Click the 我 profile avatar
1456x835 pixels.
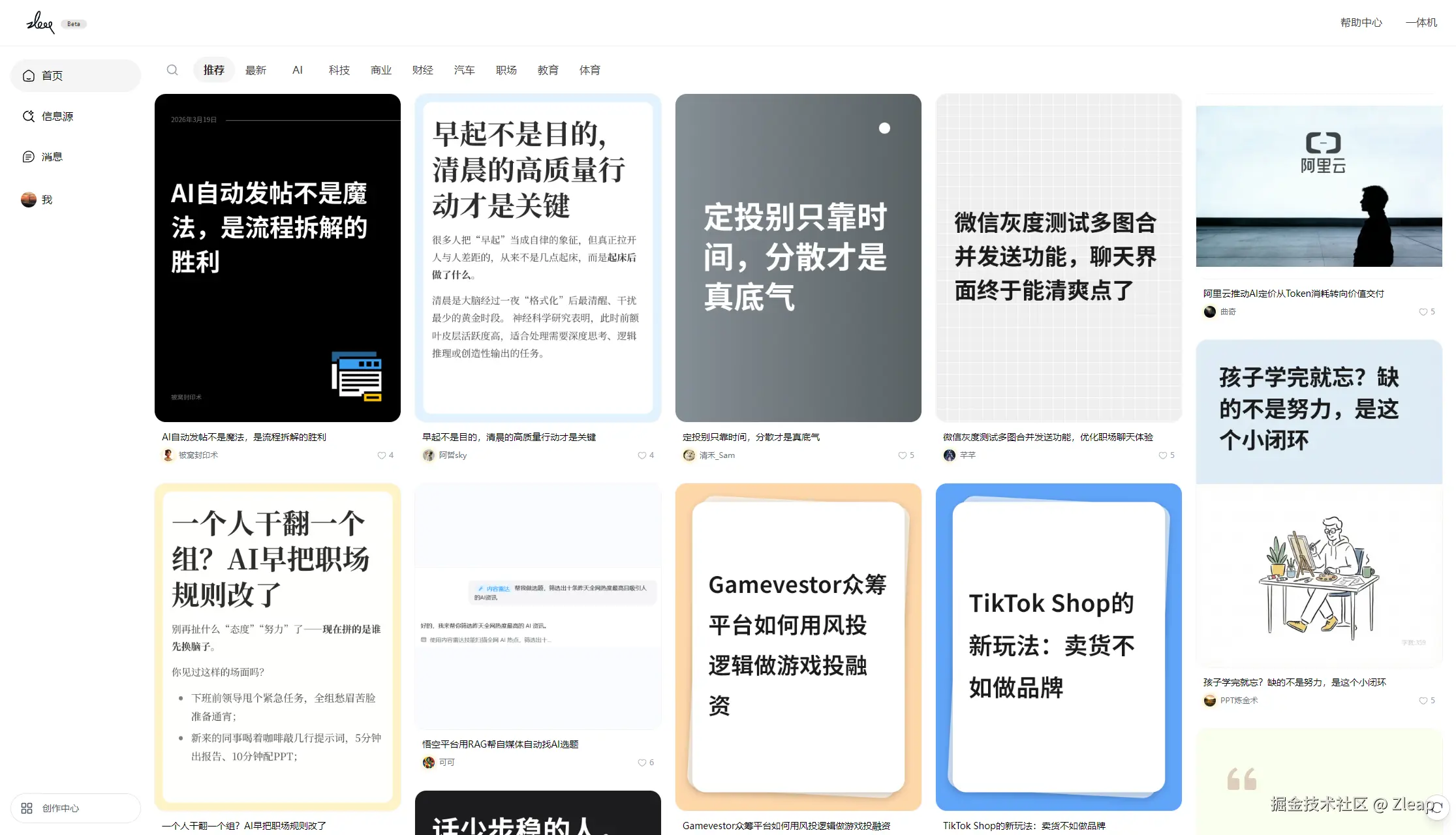[29, 200]
